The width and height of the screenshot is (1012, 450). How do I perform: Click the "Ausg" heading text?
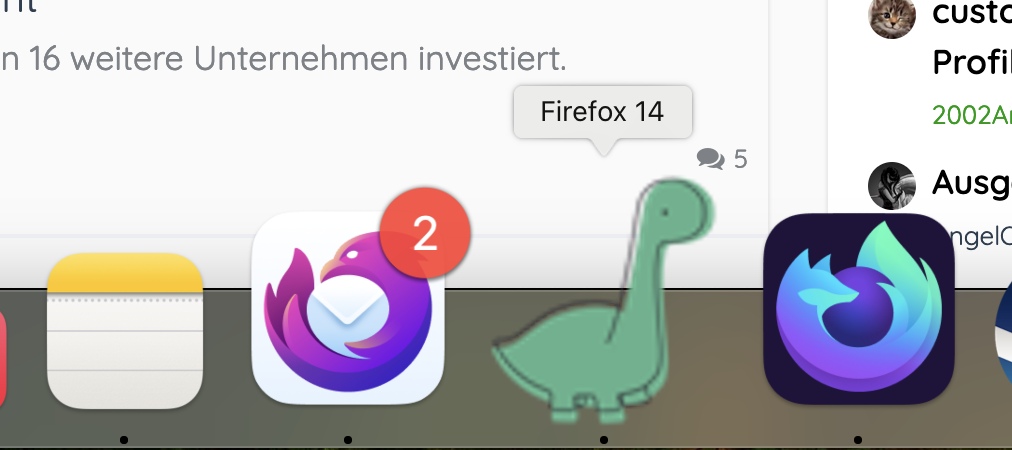pyautogui.click(x=972, y=183)
